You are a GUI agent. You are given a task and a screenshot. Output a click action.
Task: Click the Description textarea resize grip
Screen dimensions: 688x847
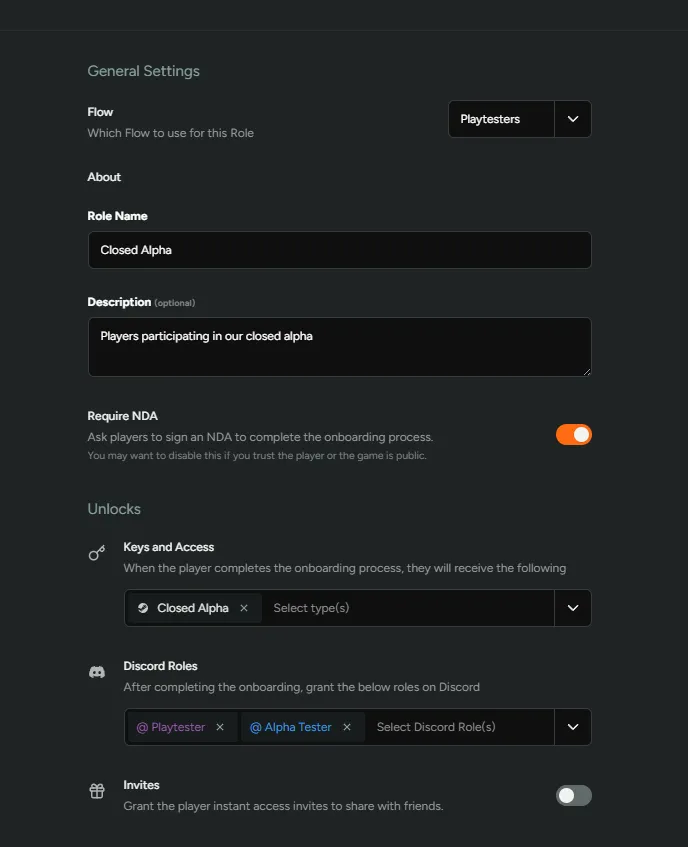coord(587,371)
